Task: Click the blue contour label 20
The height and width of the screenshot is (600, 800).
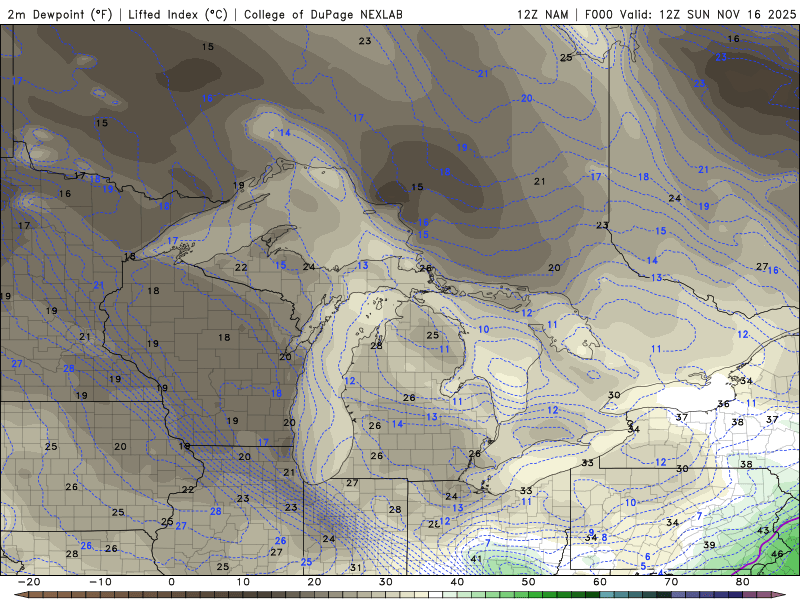Action: [x=527, y=98]
